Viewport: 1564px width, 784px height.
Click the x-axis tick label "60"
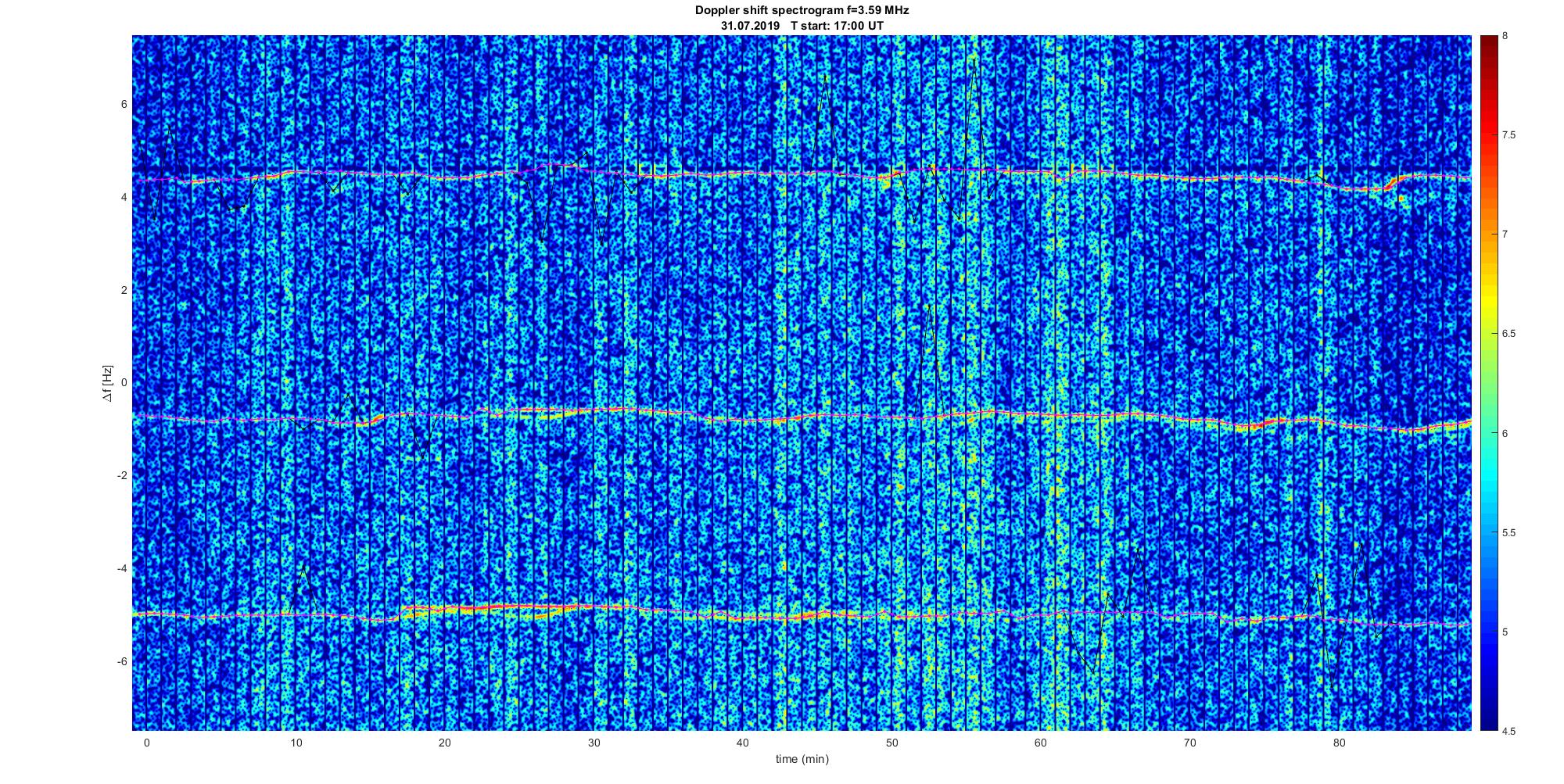point(1041,743)
